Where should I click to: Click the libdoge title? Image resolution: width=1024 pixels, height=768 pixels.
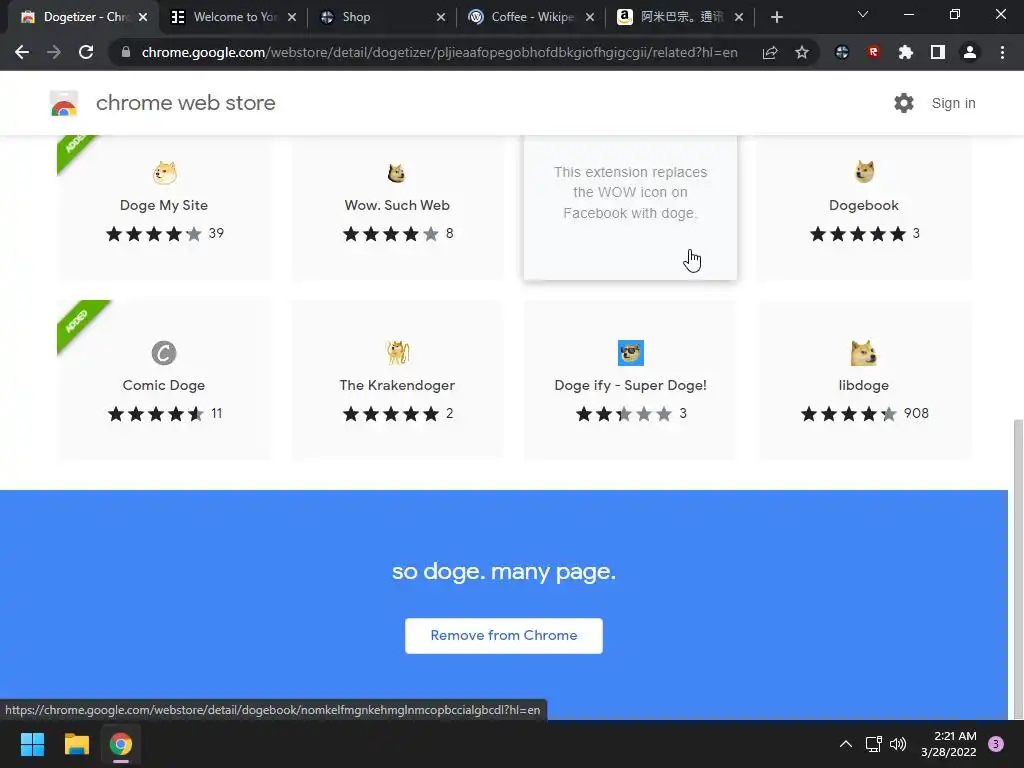[x=863, y=385]
